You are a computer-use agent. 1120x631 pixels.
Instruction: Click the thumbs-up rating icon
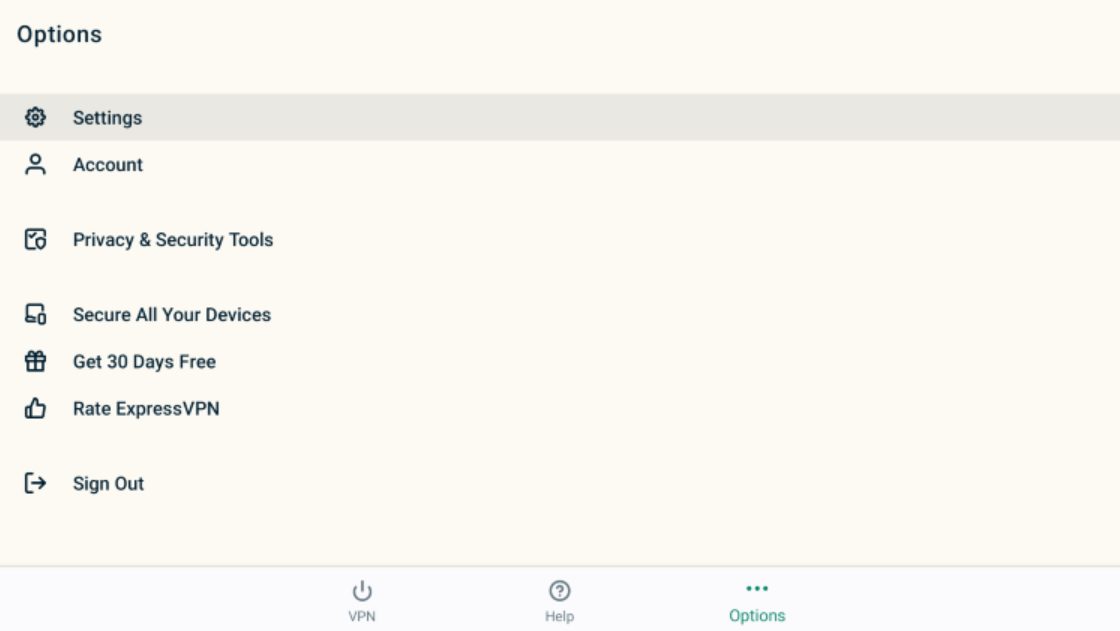(35, 408)
